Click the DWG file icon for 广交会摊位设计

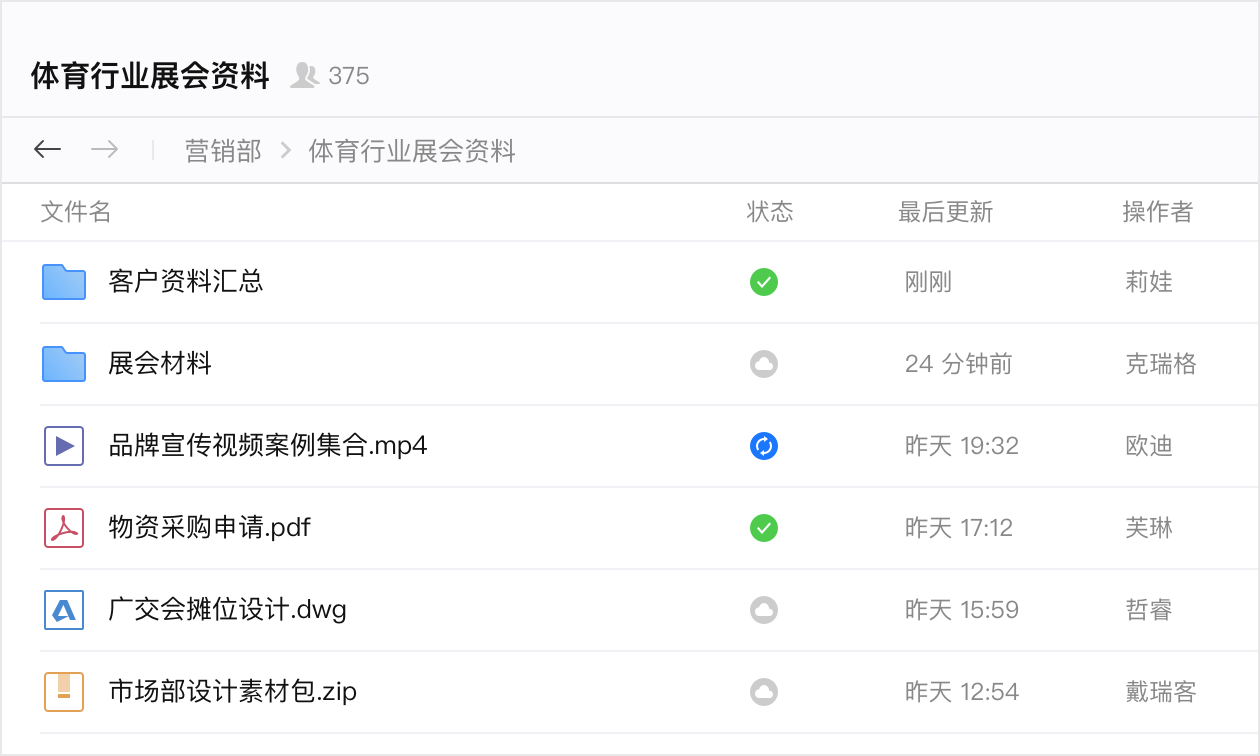pos(64,610)
